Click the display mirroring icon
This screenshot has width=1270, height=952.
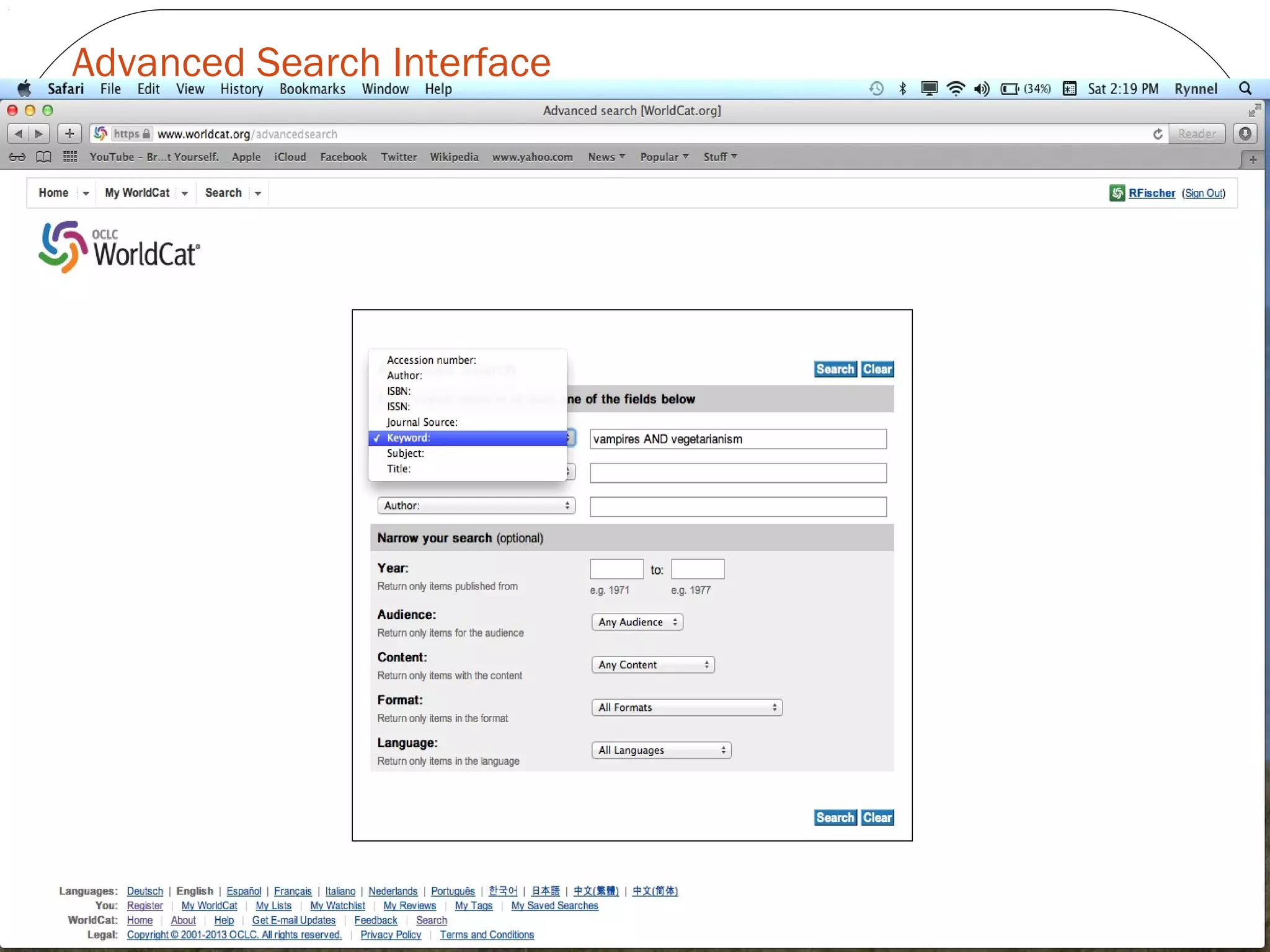(928, 89)
